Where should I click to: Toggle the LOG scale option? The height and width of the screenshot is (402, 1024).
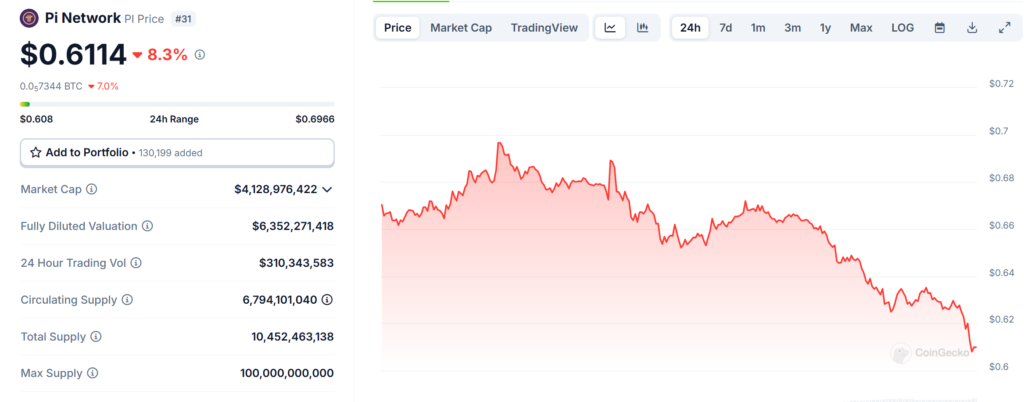click(x=902, y=27)
